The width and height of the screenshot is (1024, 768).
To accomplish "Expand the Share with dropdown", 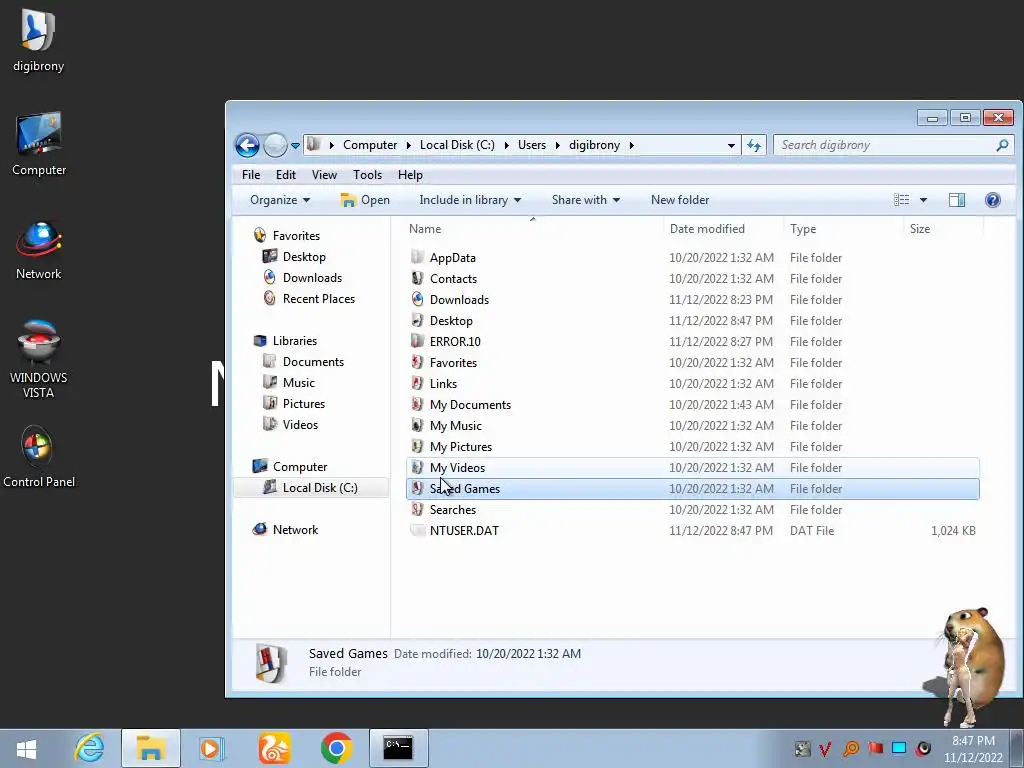I will click(x=586, y=200).
